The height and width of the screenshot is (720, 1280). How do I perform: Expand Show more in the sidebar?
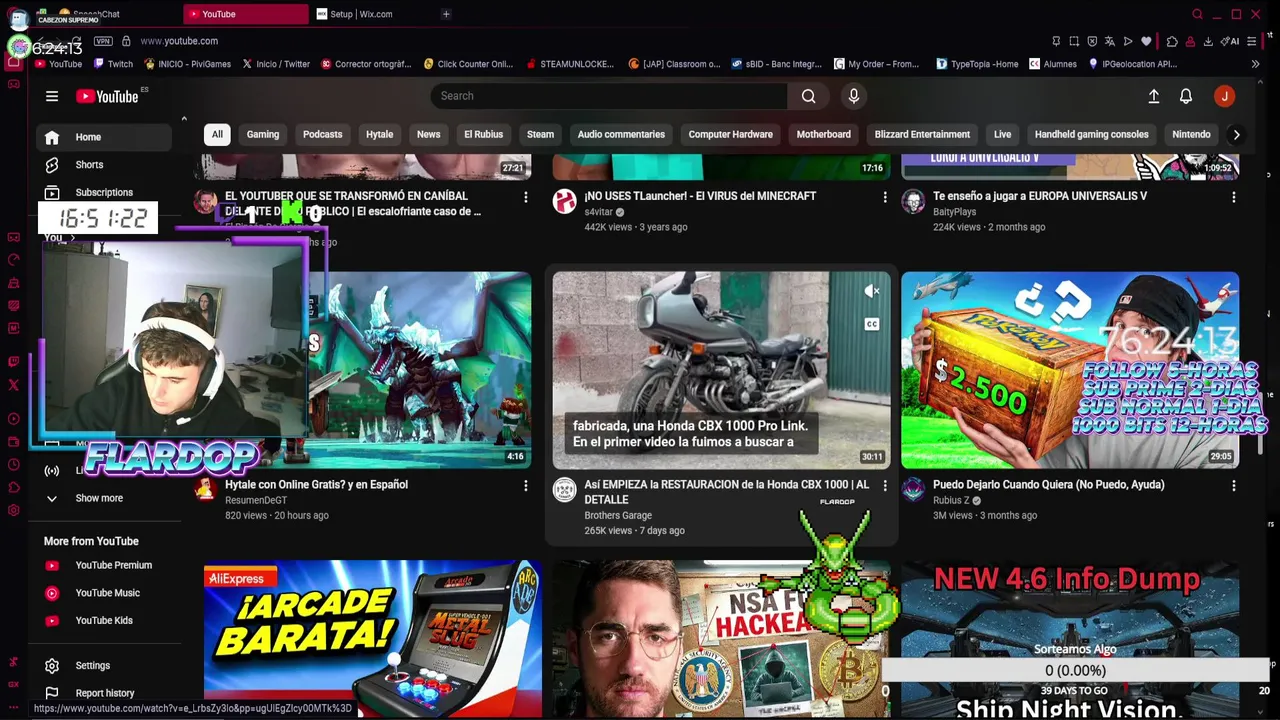coord(99,498)
